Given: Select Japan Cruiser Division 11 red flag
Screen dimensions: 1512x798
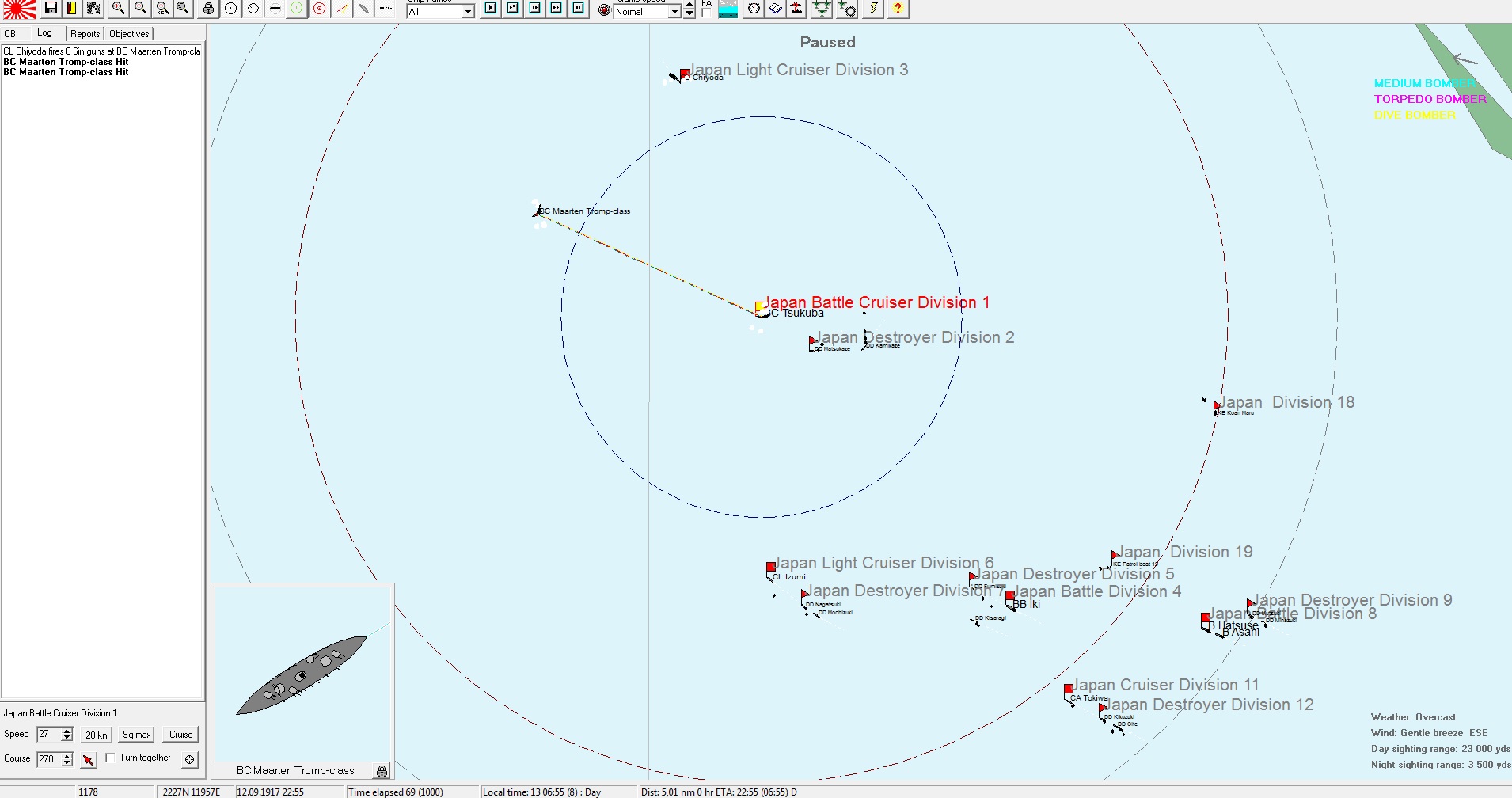Looking at the screenshot, I should point(1069,690).
